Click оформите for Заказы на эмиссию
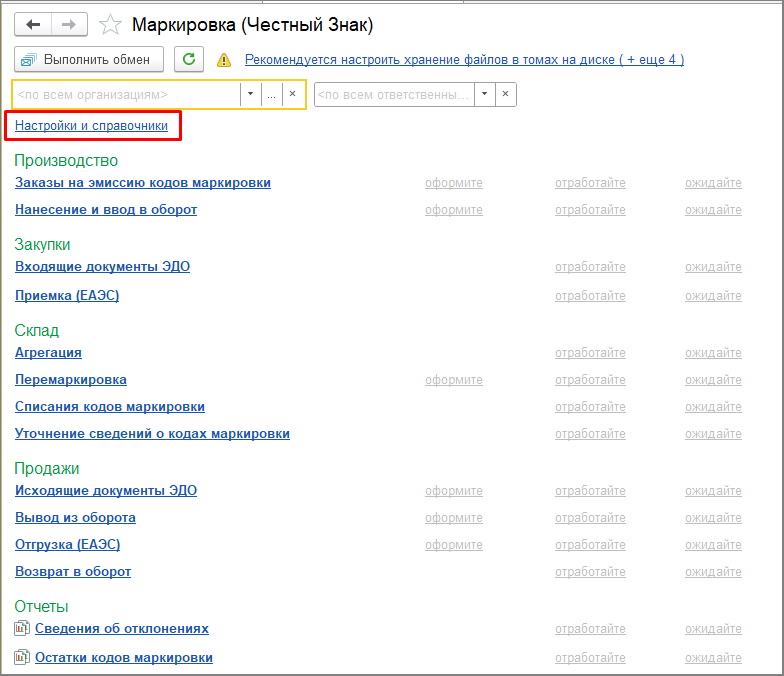This screenshot has height=676, width=784. tap(454, 183)
